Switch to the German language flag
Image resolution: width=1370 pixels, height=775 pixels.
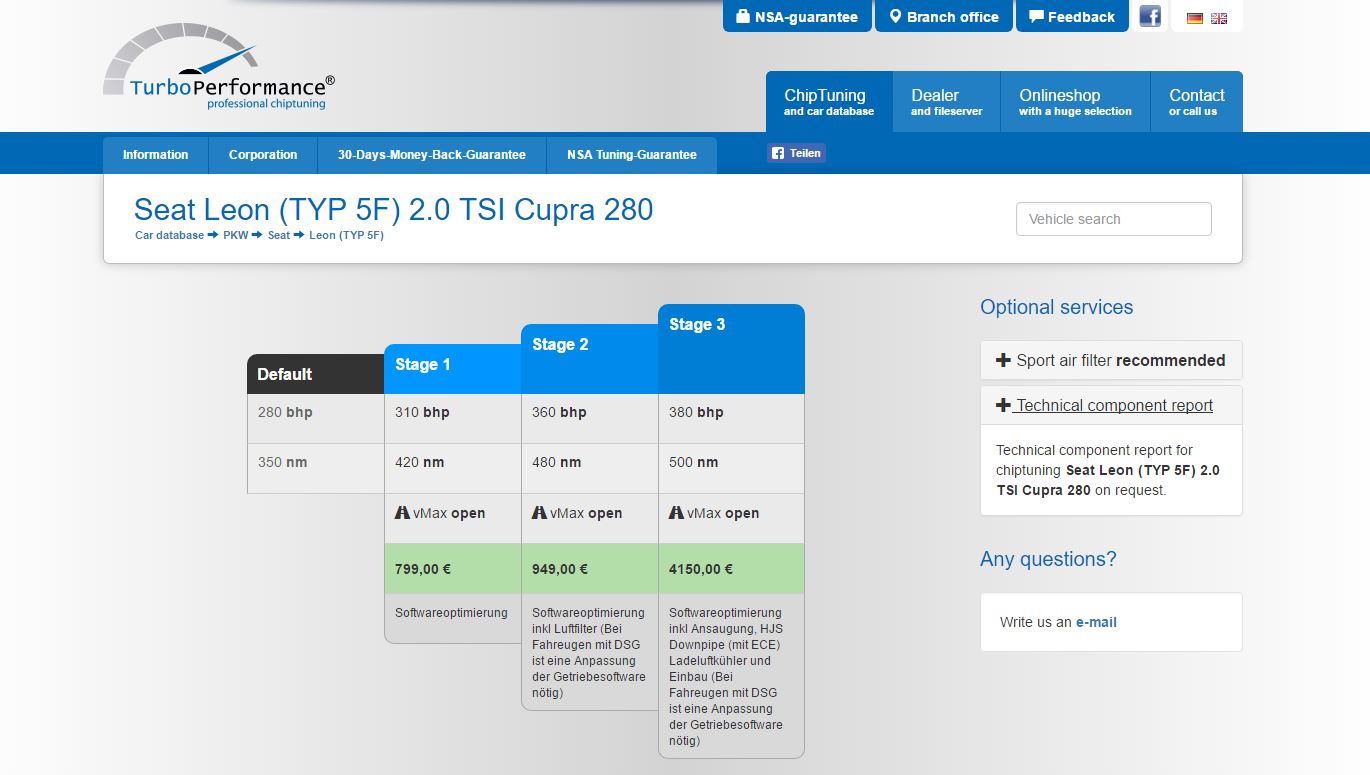pyautogui.click(x=1194, y=18)
